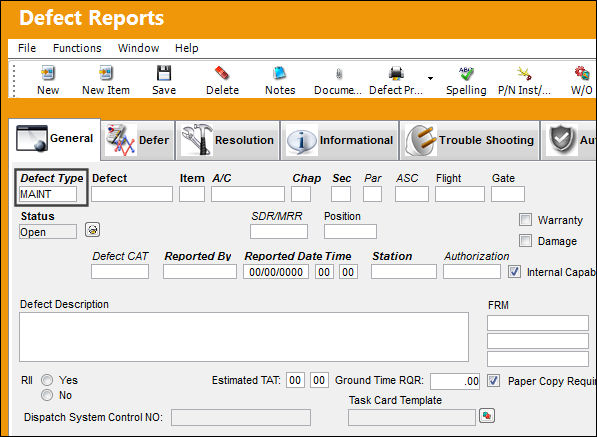Viewport: 597px width, 437px height.
Task: Click the Reported Date field 00/00/0000
Action: pos(276,272)
